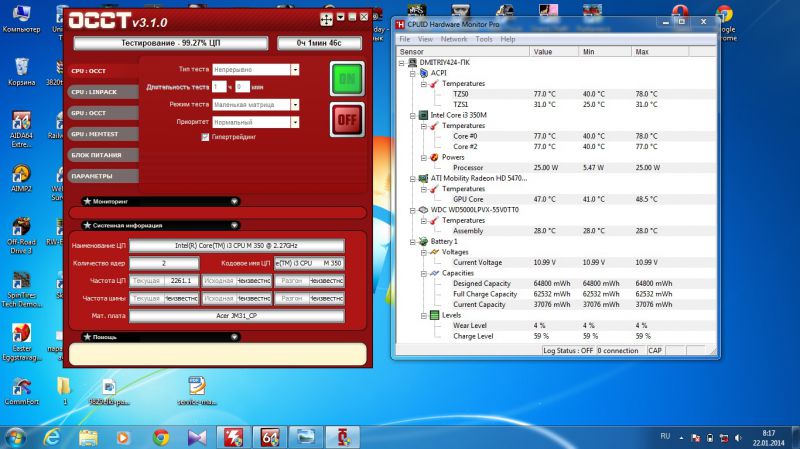Open the Режим теста dropdown
Screen dimensions: 800x449
click(x=295, y=105)
